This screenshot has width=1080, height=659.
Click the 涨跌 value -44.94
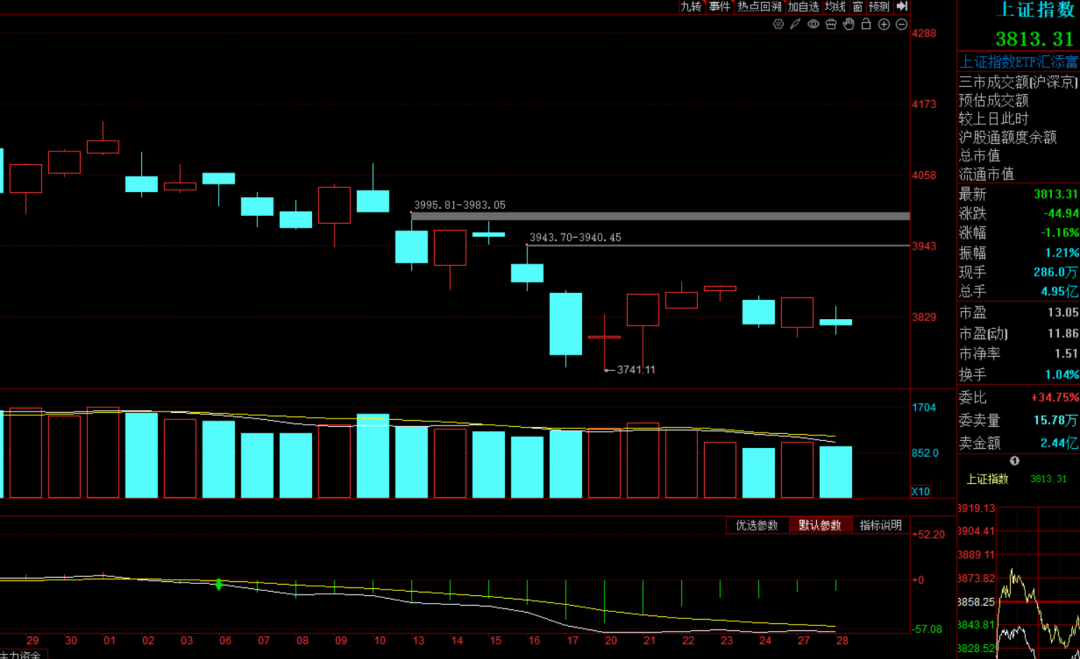click(x=1061, y=213)
